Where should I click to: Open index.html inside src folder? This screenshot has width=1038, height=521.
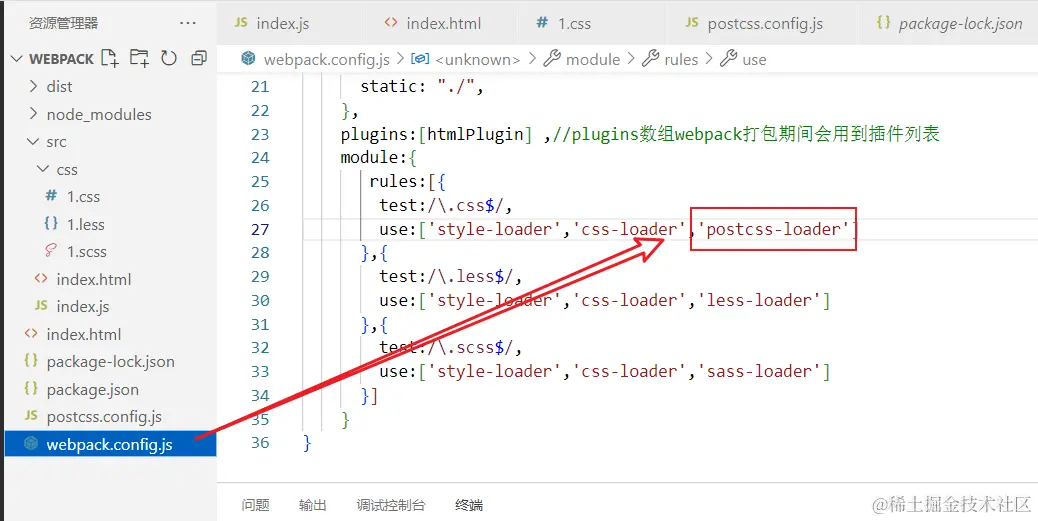pos(94,279)
